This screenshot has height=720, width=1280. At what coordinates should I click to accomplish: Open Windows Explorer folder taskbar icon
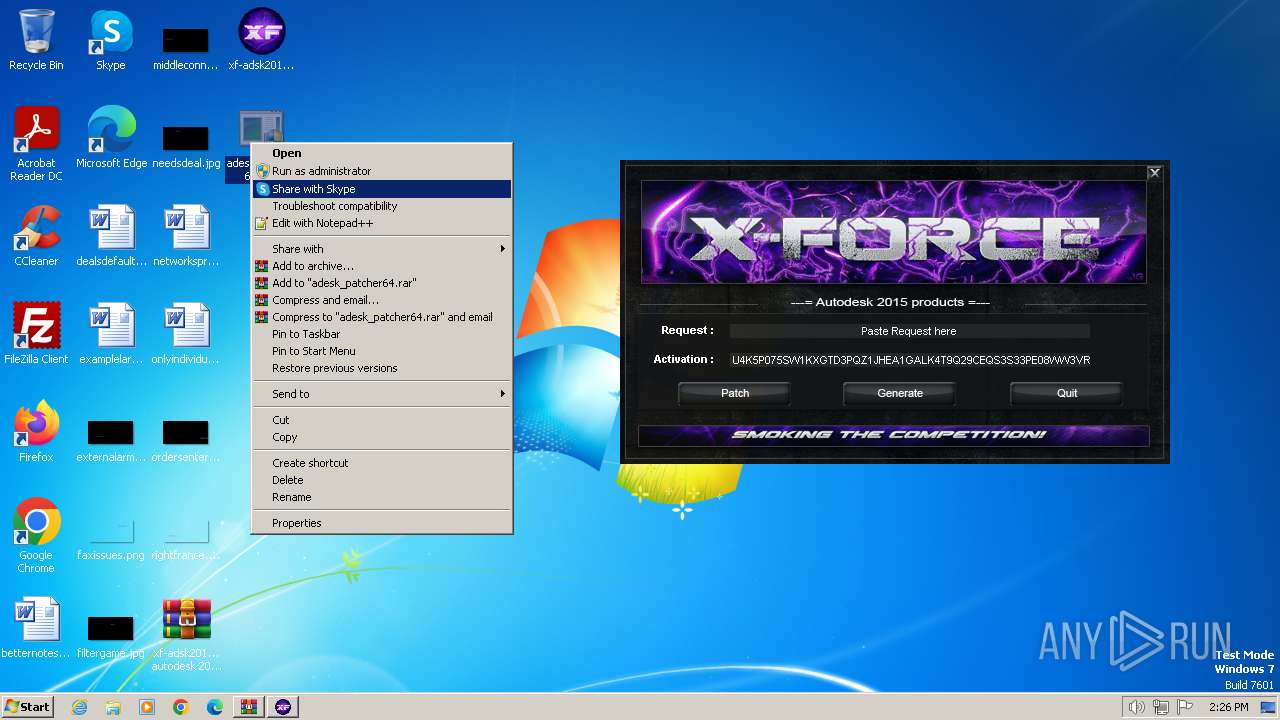(113, 707)
